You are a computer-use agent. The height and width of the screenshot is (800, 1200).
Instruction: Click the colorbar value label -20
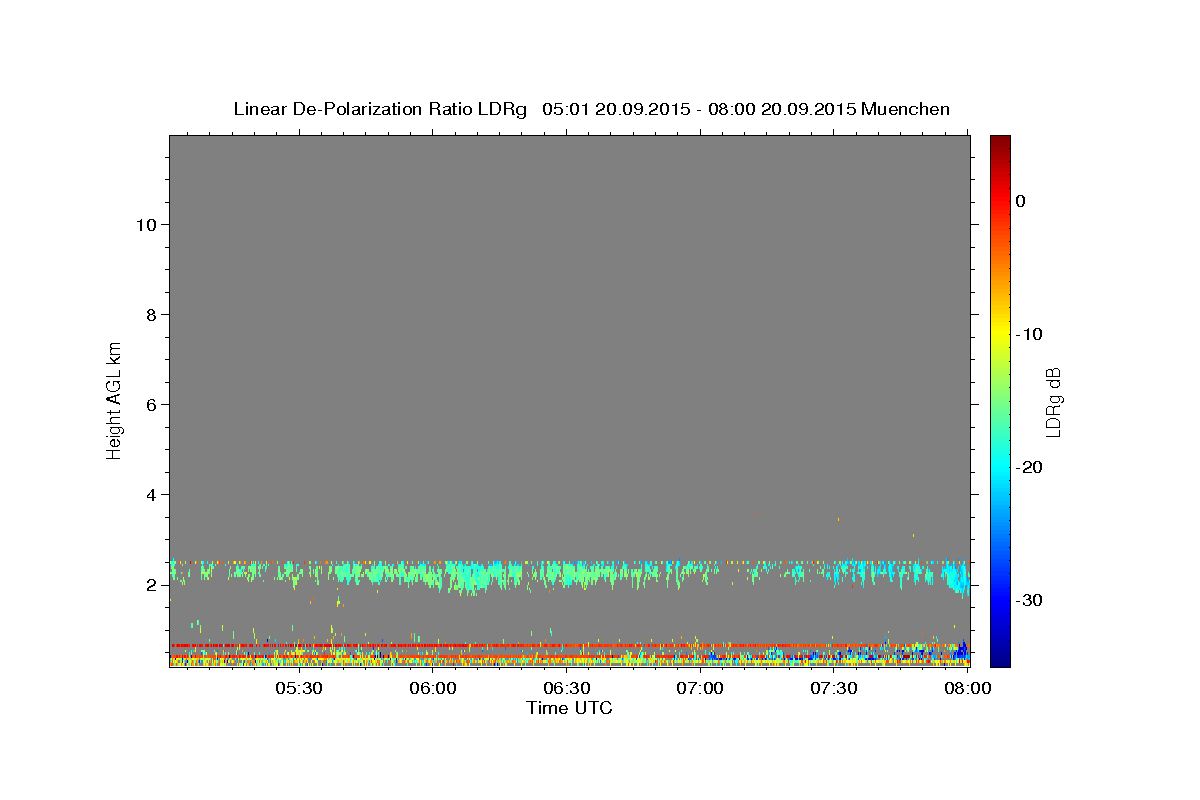(1029, 467)
